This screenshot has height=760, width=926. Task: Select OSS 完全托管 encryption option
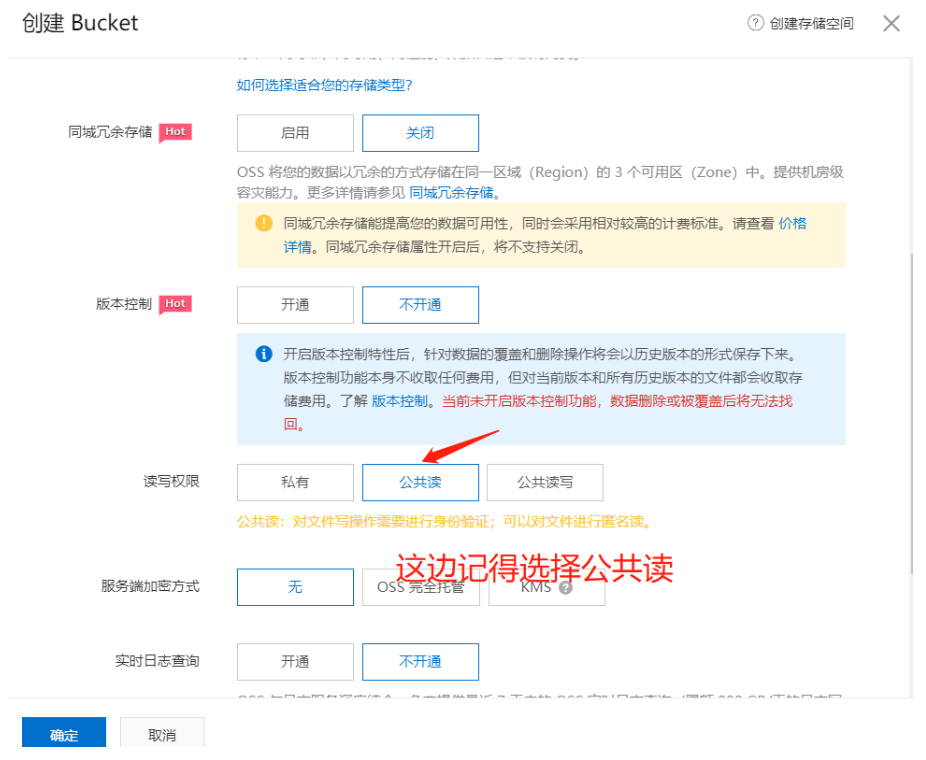pos(420,587)
